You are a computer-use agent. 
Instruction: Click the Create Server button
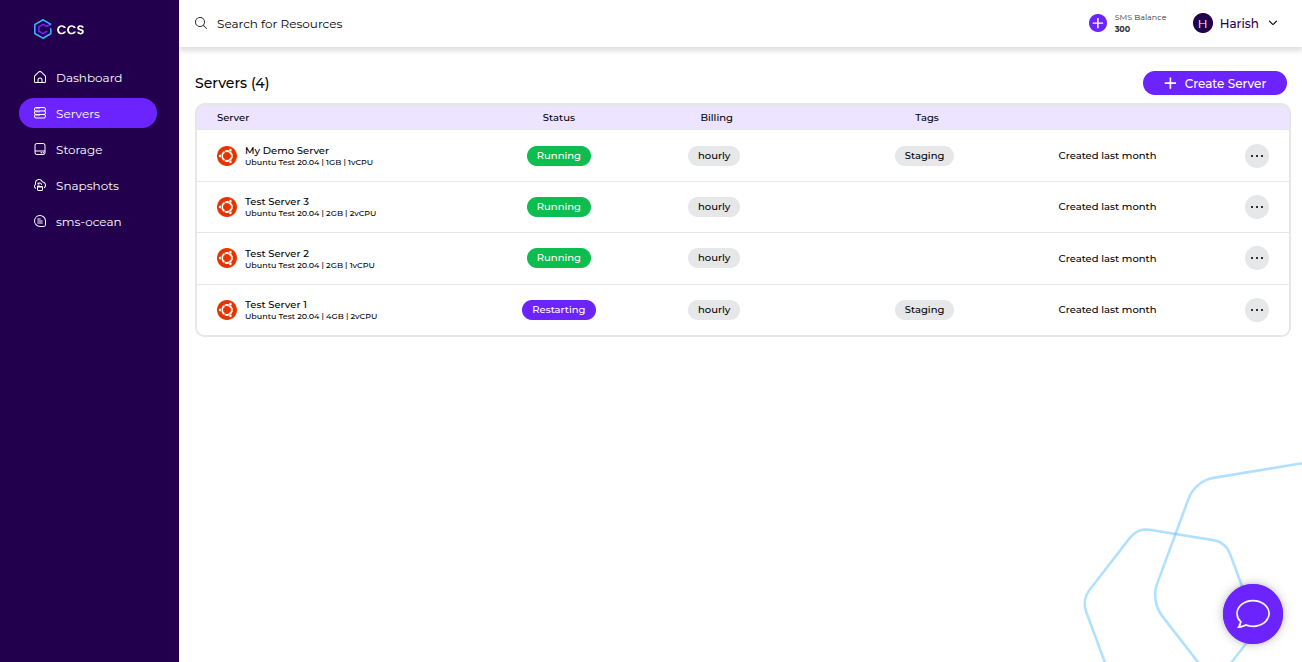point(1214,83)
